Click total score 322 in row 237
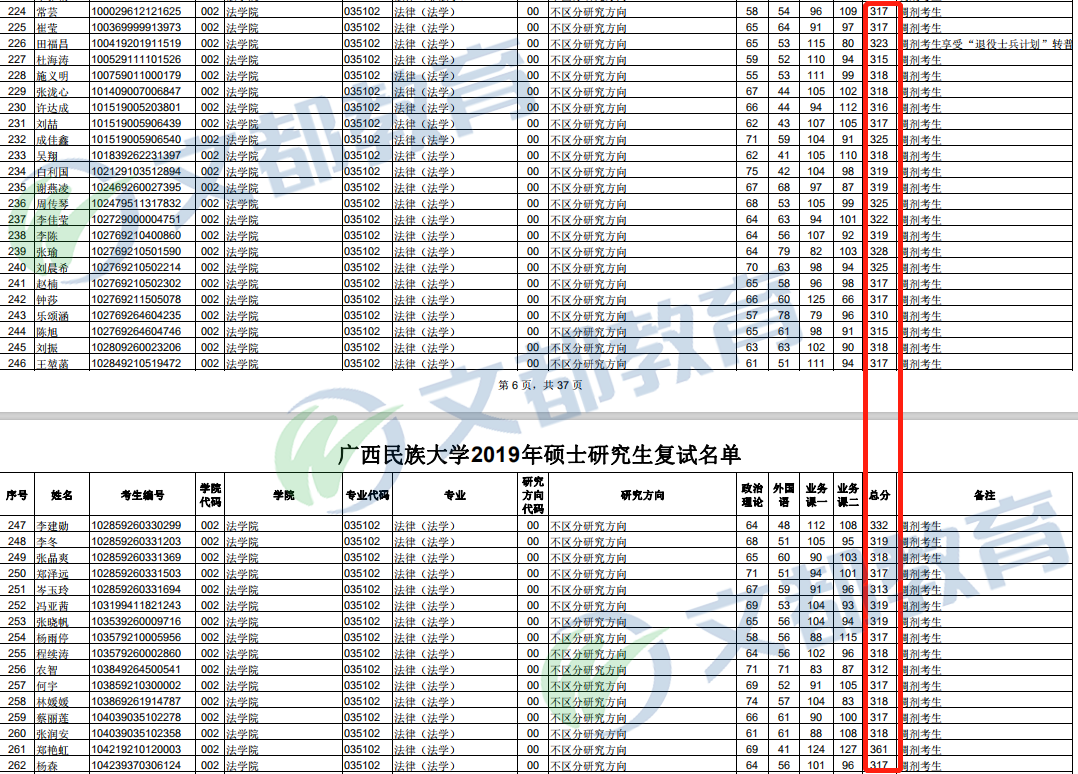The height and width of the screenshot is (774, 1078). tap(879, 219)
